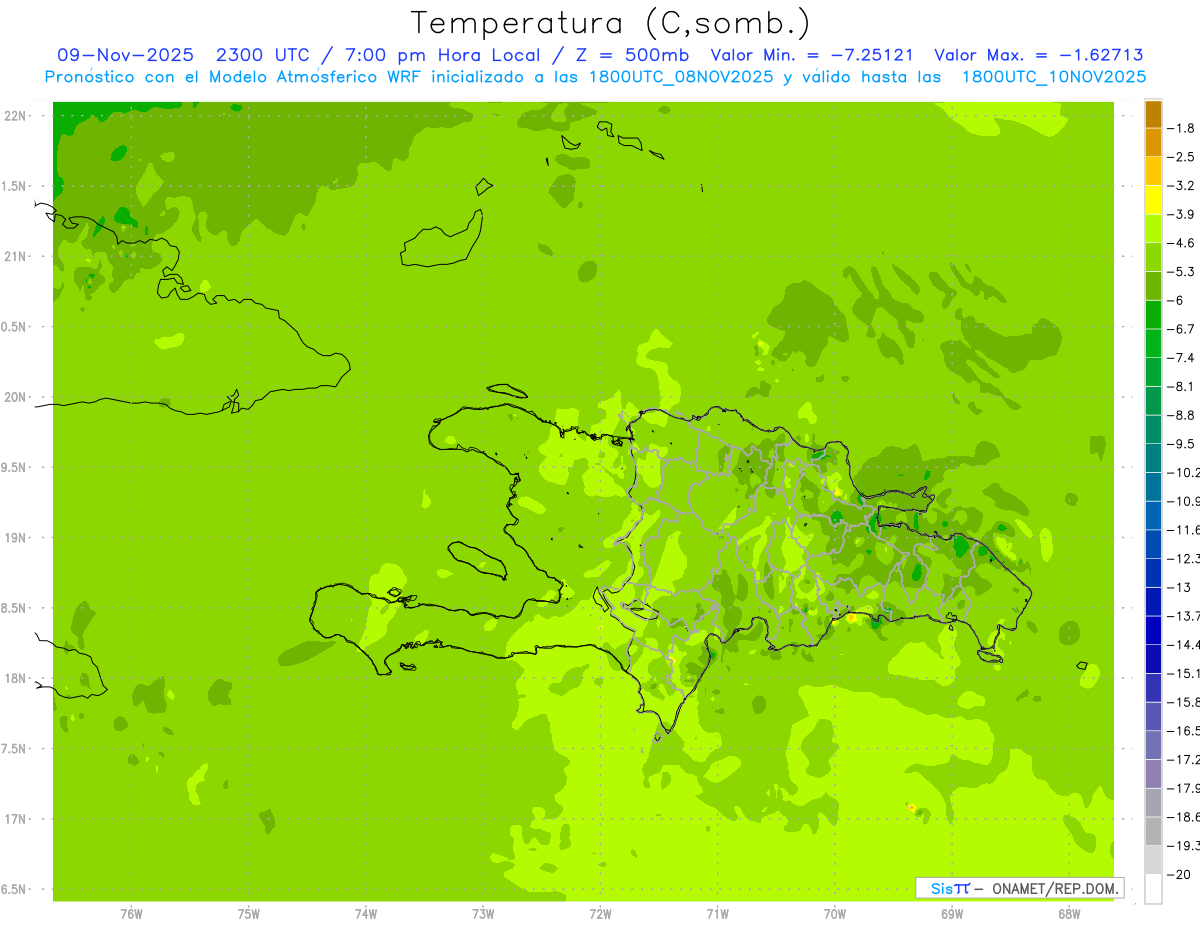Viewport: 1200px width, 927px height.
Task: Click the '22N' latitude label
Action: click(x=17, y=116)
